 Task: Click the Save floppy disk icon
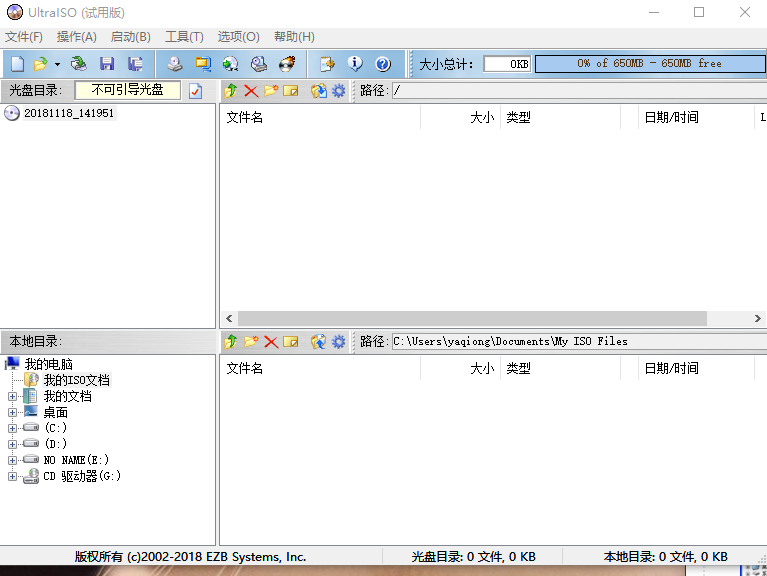[x=107, y=64]
